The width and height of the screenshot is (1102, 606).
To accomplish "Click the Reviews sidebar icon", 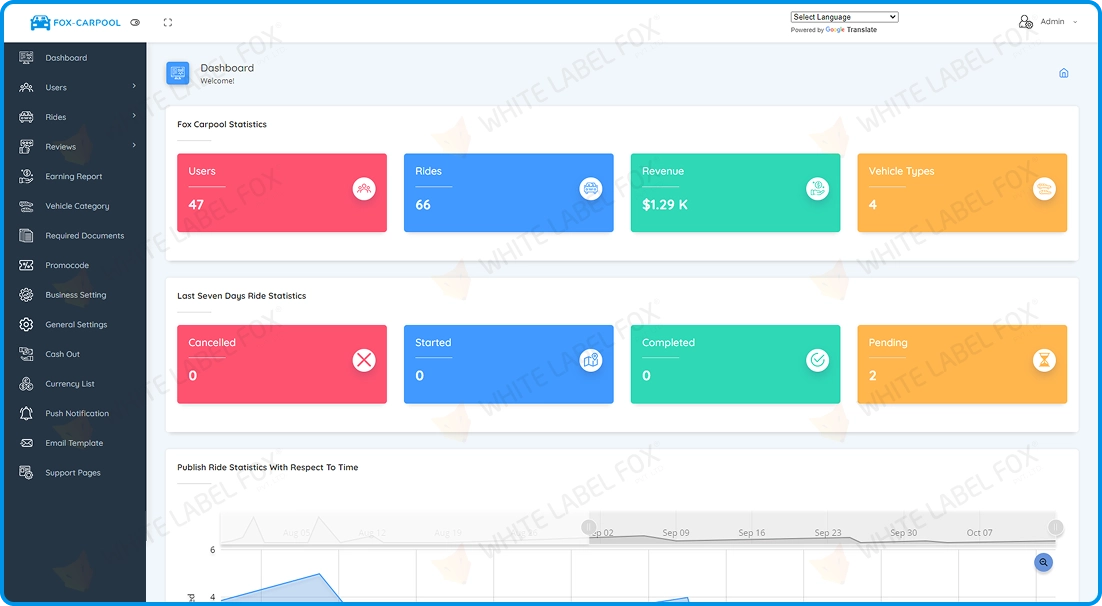I will click(26, 146).
